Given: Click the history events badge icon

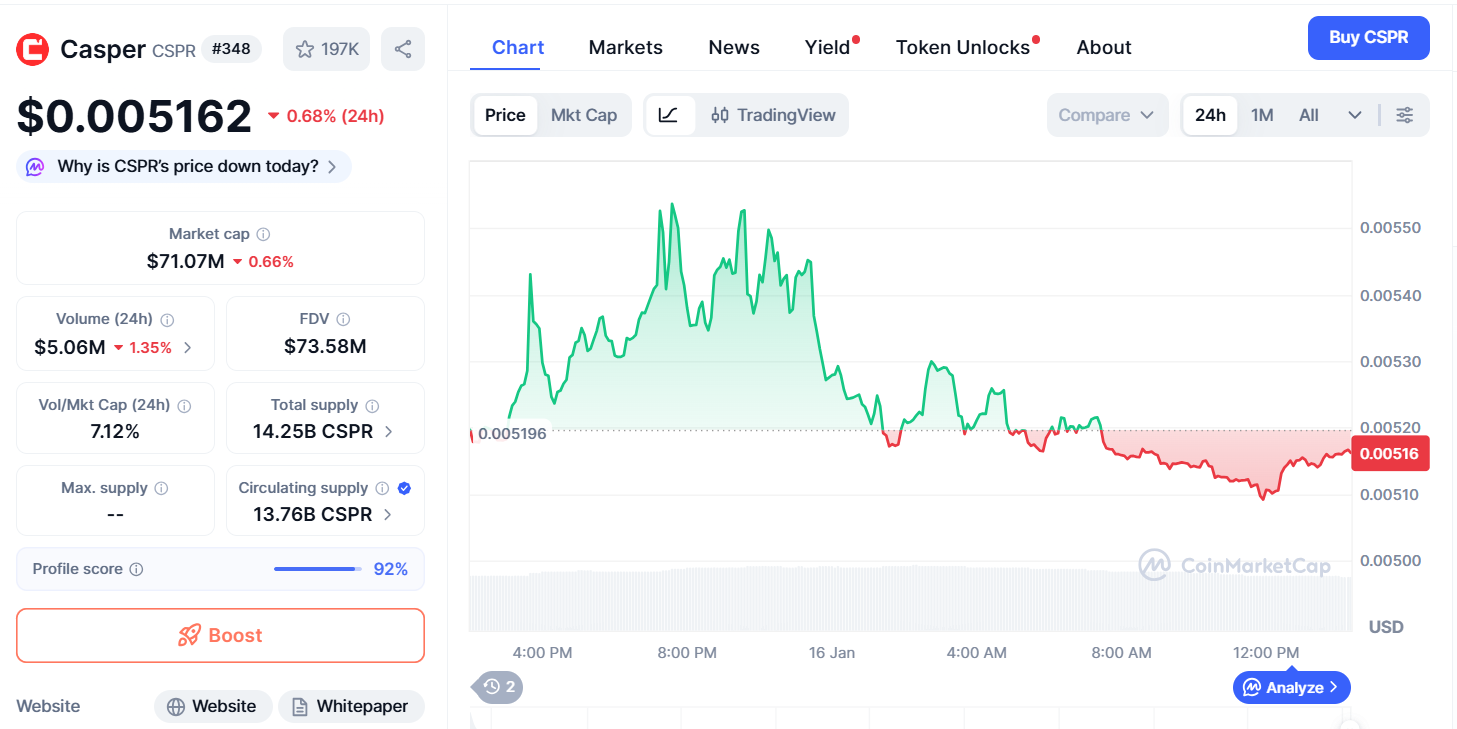Looking at the screenshot, I should [x=498, y=687].
